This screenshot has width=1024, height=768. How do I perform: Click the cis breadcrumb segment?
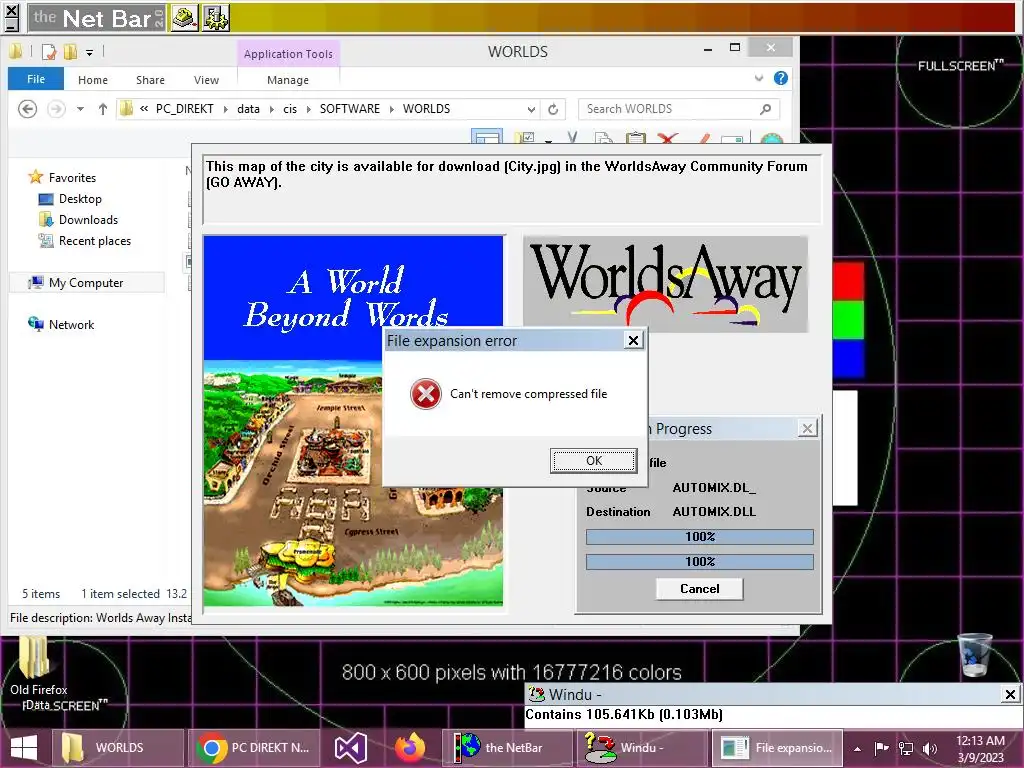(290, 109)
